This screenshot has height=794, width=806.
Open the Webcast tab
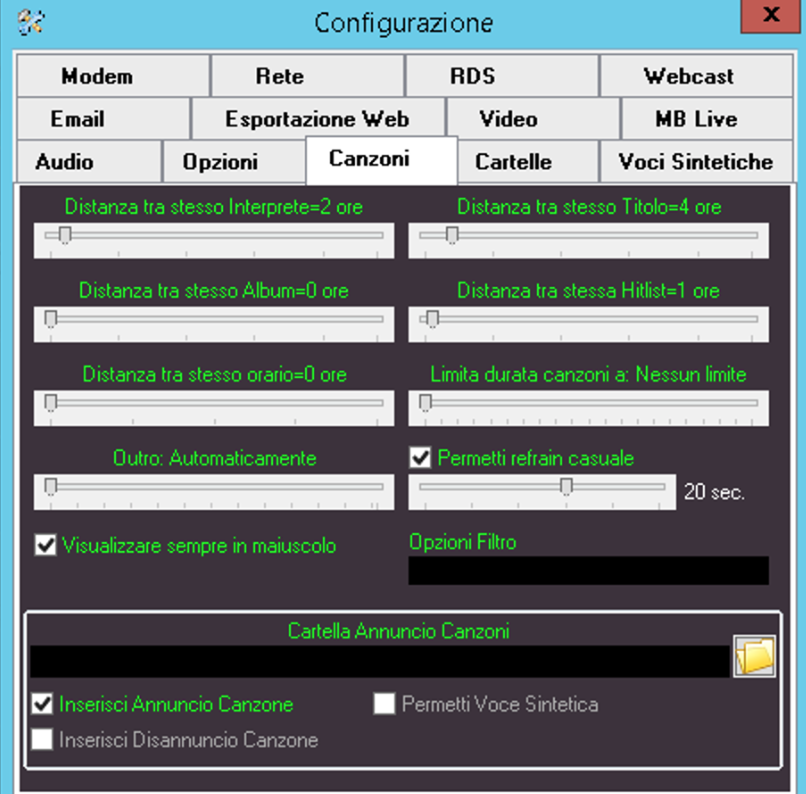pos(688,76)
